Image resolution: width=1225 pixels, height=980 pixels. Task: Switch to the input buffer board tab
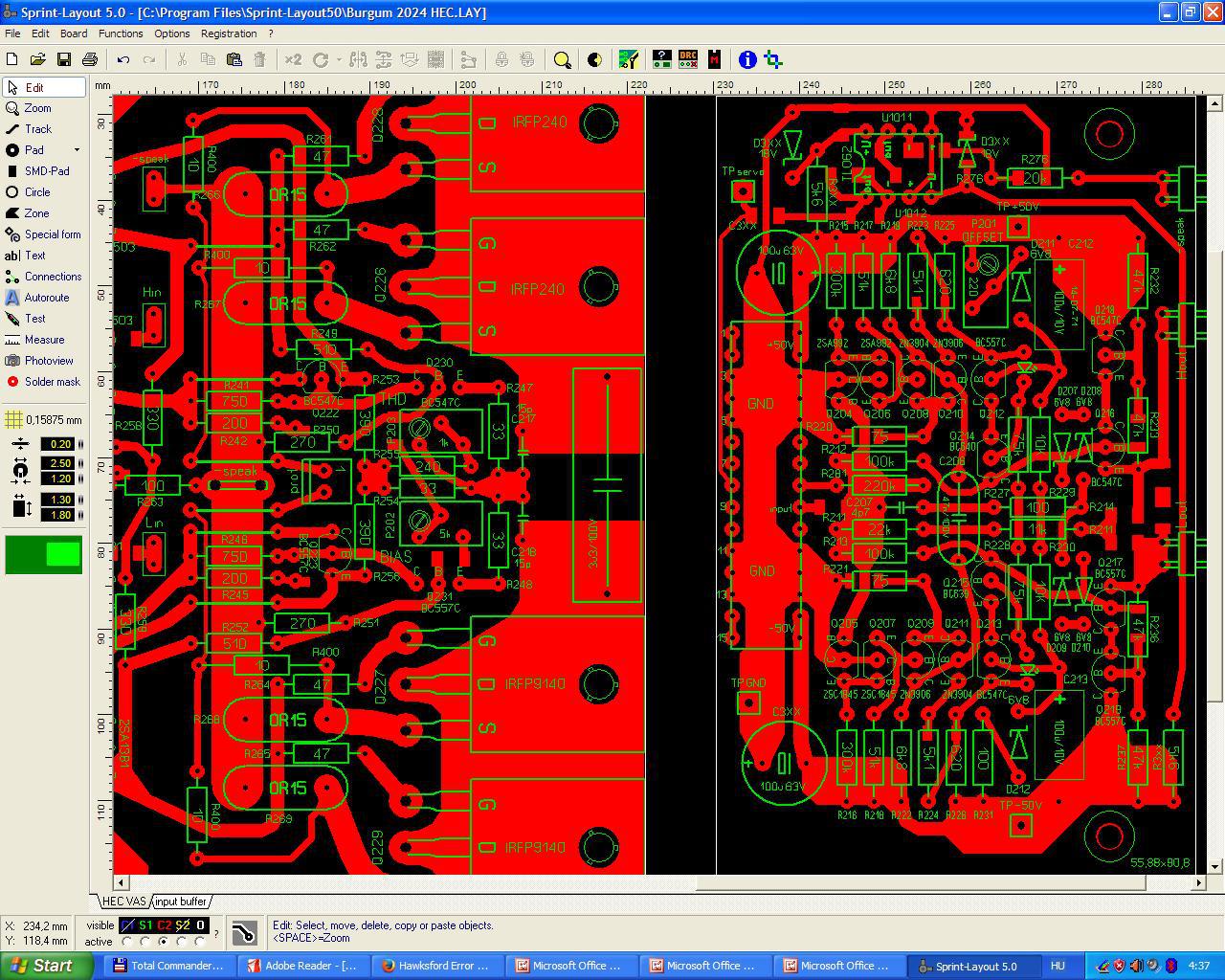click(x=180, y=902)
